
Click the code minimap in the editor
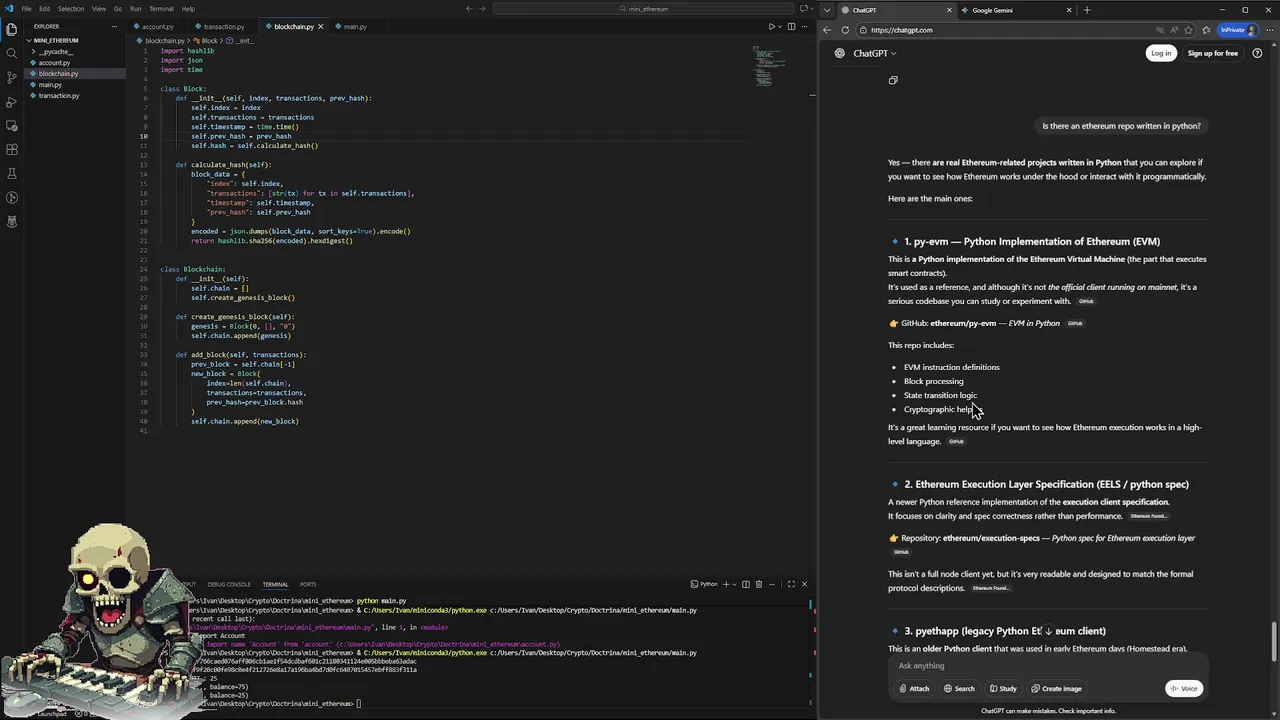click(x=766, y=67)
